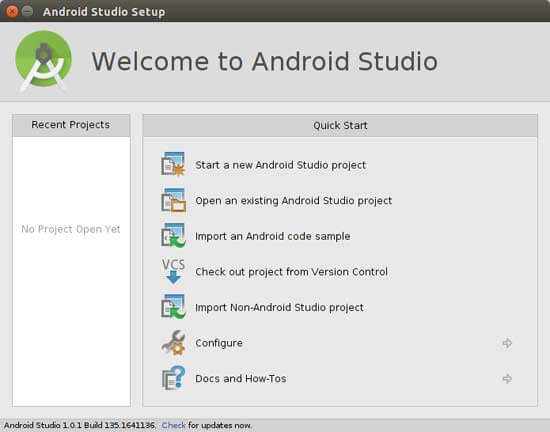Open Docs and How-Tos
Image resolution: width=550 pixels, height=432 pixels.
coord(241,378)
